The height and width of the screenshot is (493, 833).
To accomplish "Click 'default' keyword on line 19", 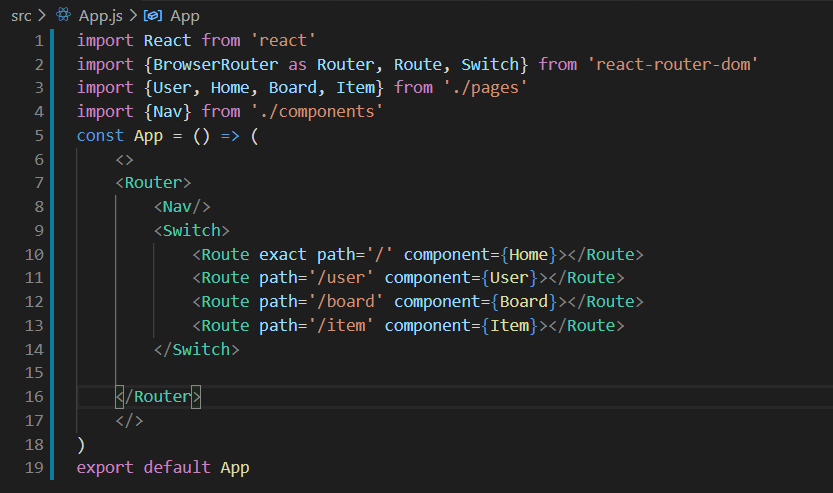I will [x=177, y=468].
